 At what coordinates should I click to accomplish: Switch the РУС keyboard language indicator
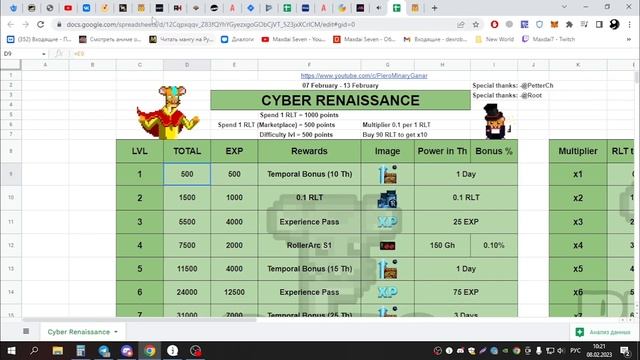pyautogui.click(x=575, y=351)
